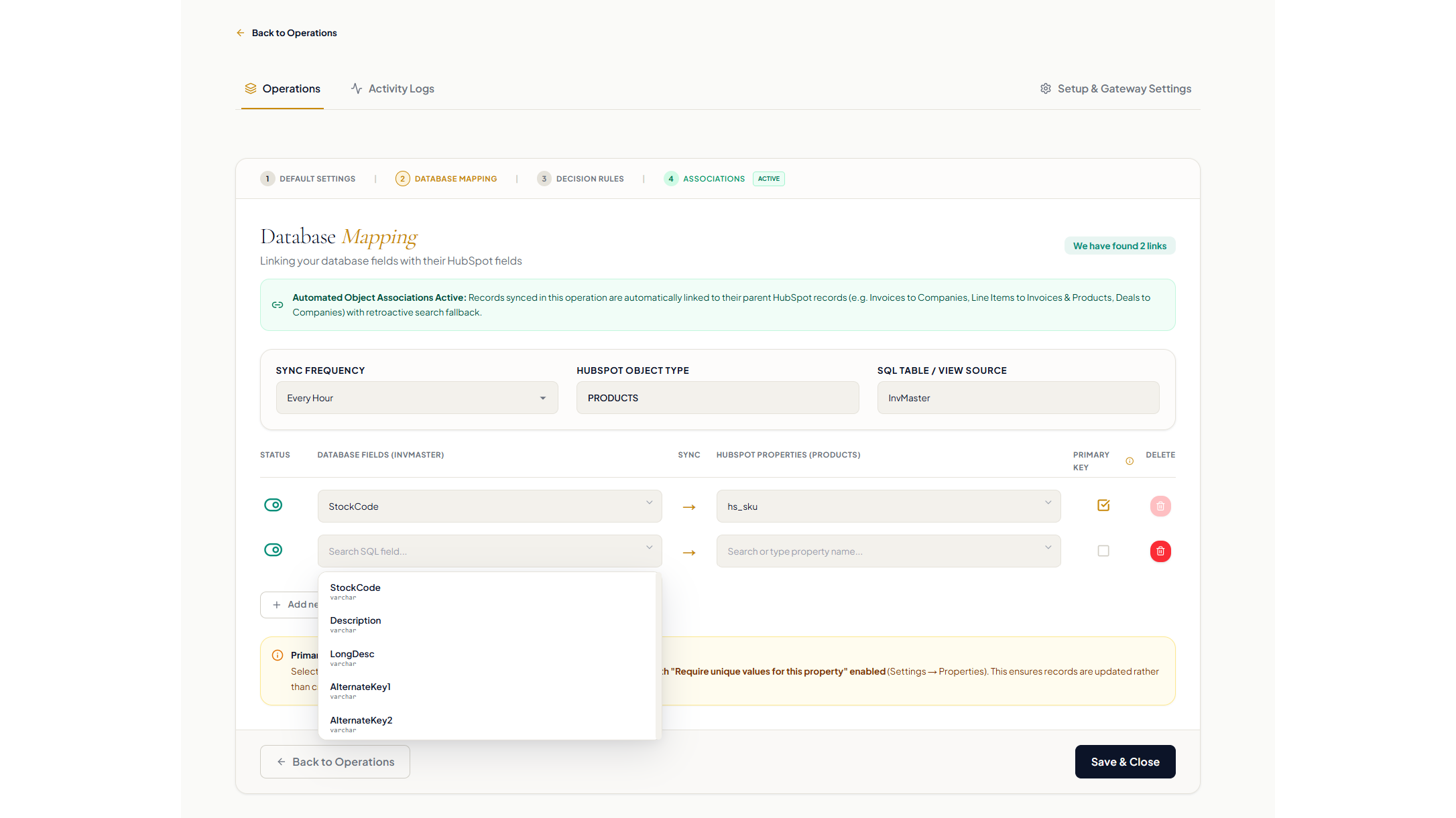The image size is (1456, 818).
Task: Go to step 4 Associations
Action: (x=705, y=179)
